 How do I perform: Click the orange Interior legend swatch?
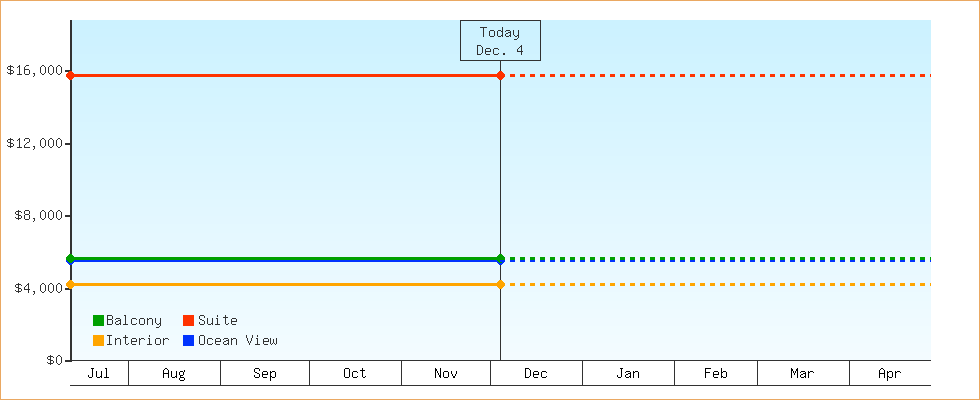[x=98, y=341]
